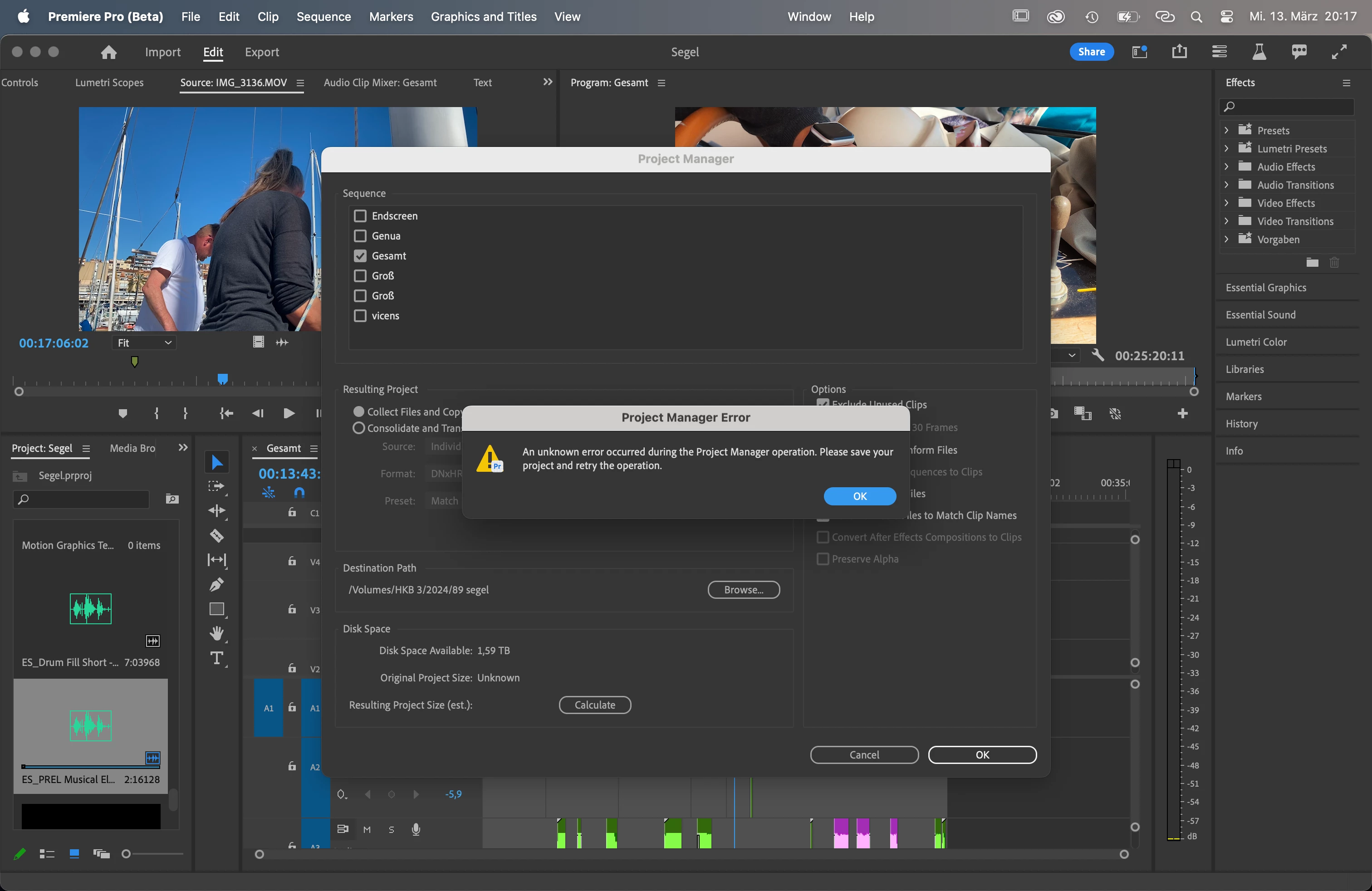Viewport: 1372px width, 891px height.
Task: Click the Browse... destination button
Action: point(743,590)
